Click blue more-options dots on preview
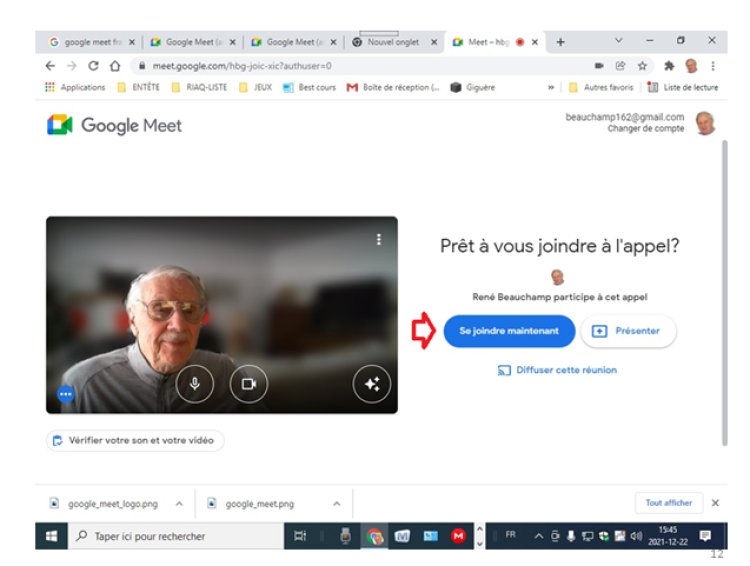 pyautogui.click(x=66, y=394)
